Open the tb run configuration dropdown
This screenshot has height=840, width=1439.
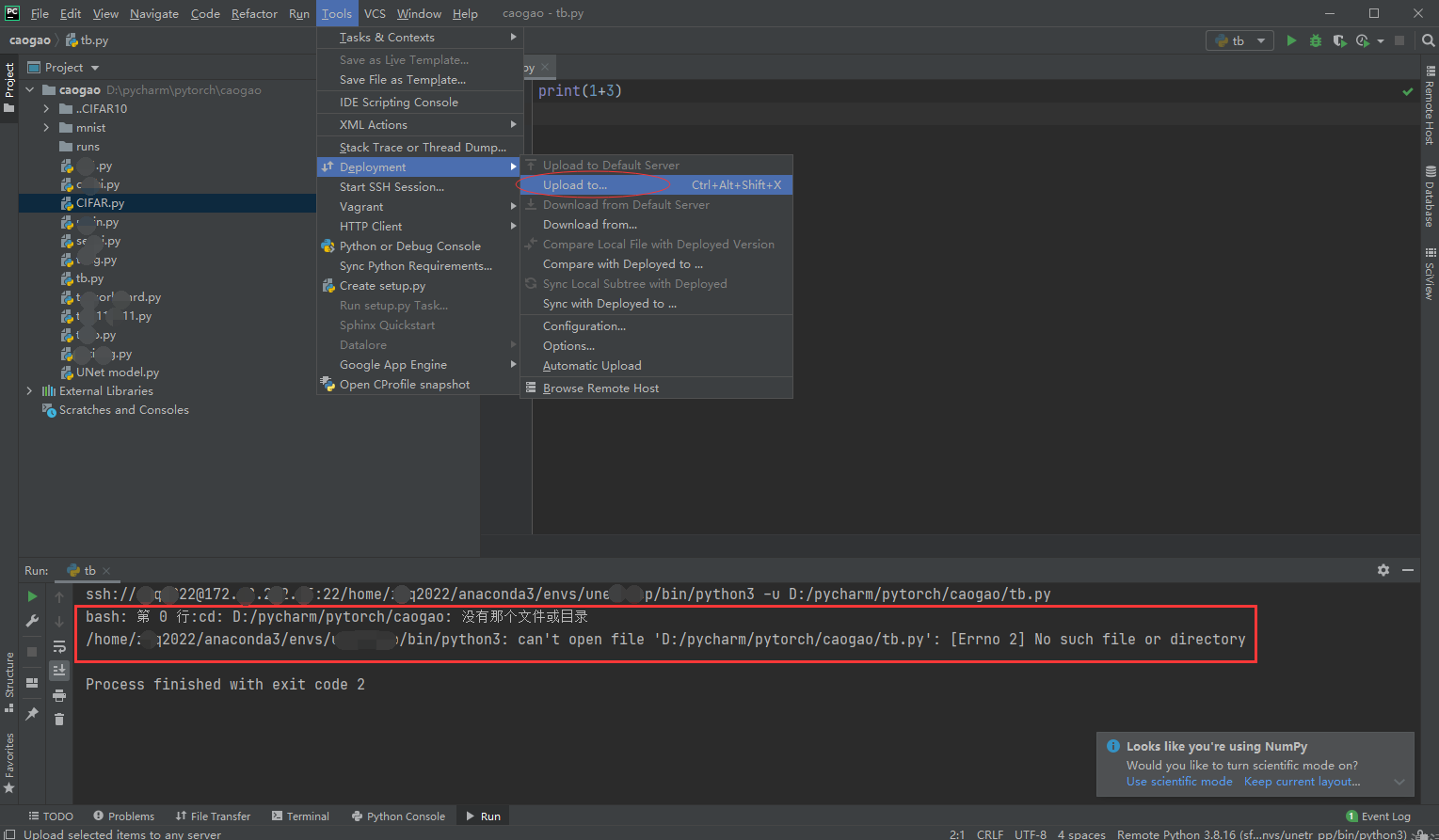point(1239,40)
